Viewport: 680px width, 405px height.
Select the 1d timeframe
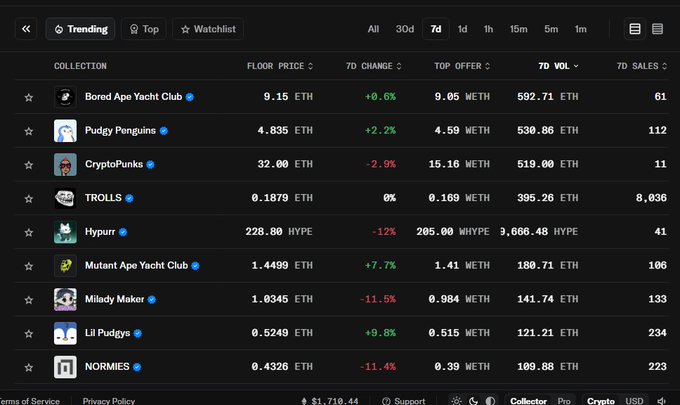click(462, 29)
